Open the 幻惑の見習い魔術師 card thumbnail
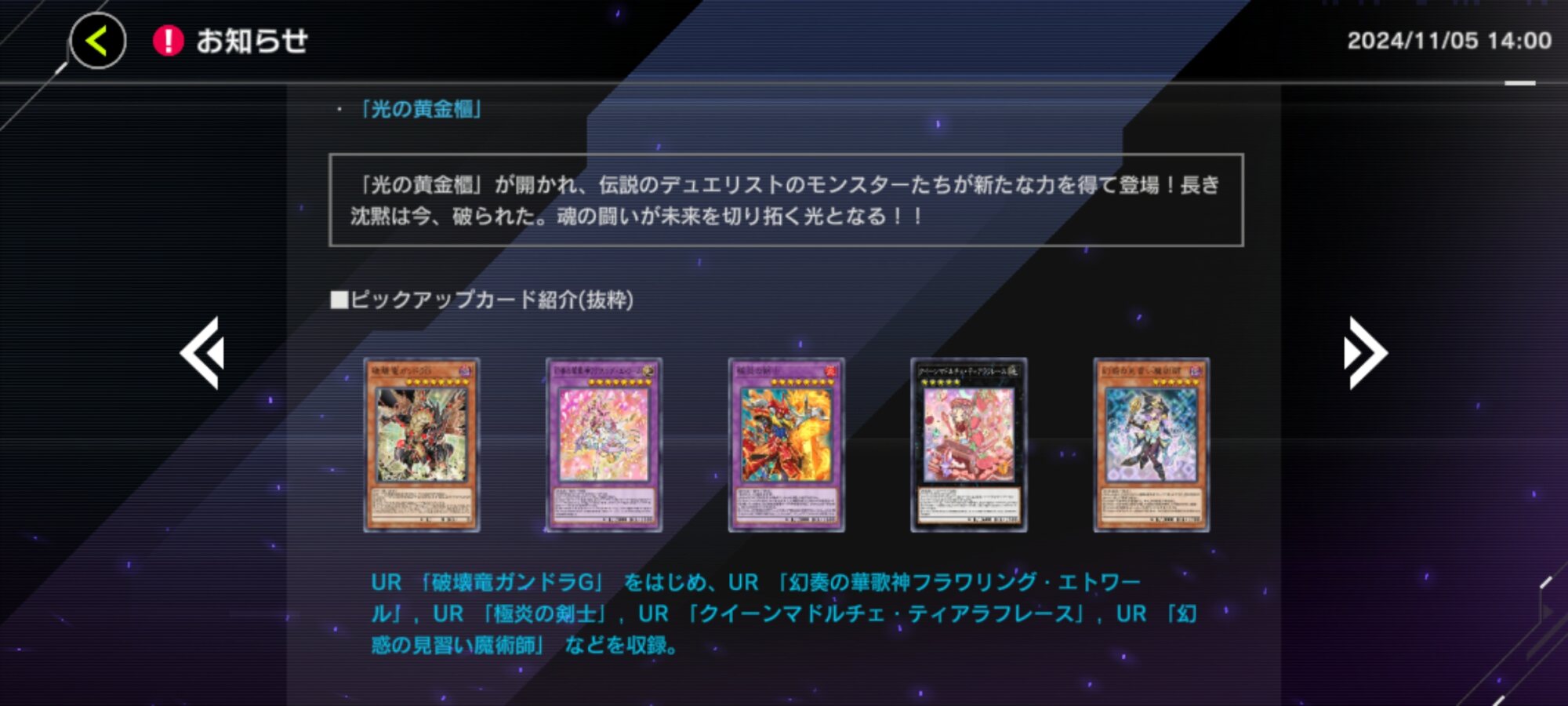Screen dimensions: 1568x706 [1152, 445]
